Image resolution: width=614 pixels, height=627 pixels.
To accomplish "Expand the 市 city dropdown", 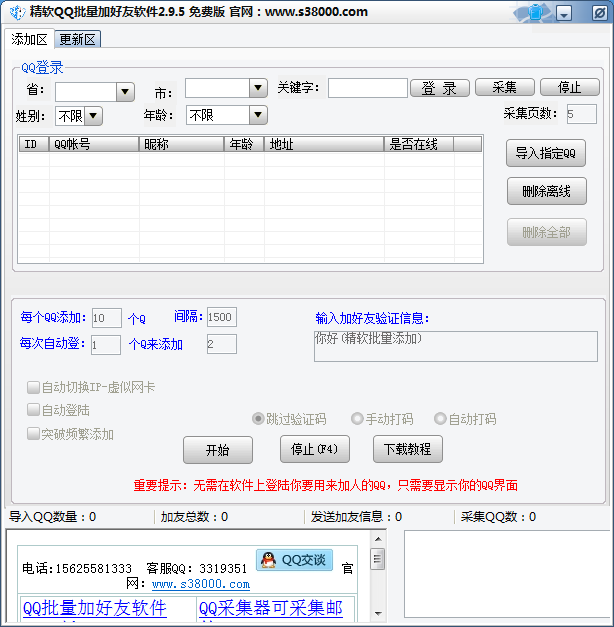I will tap(257, 88).
